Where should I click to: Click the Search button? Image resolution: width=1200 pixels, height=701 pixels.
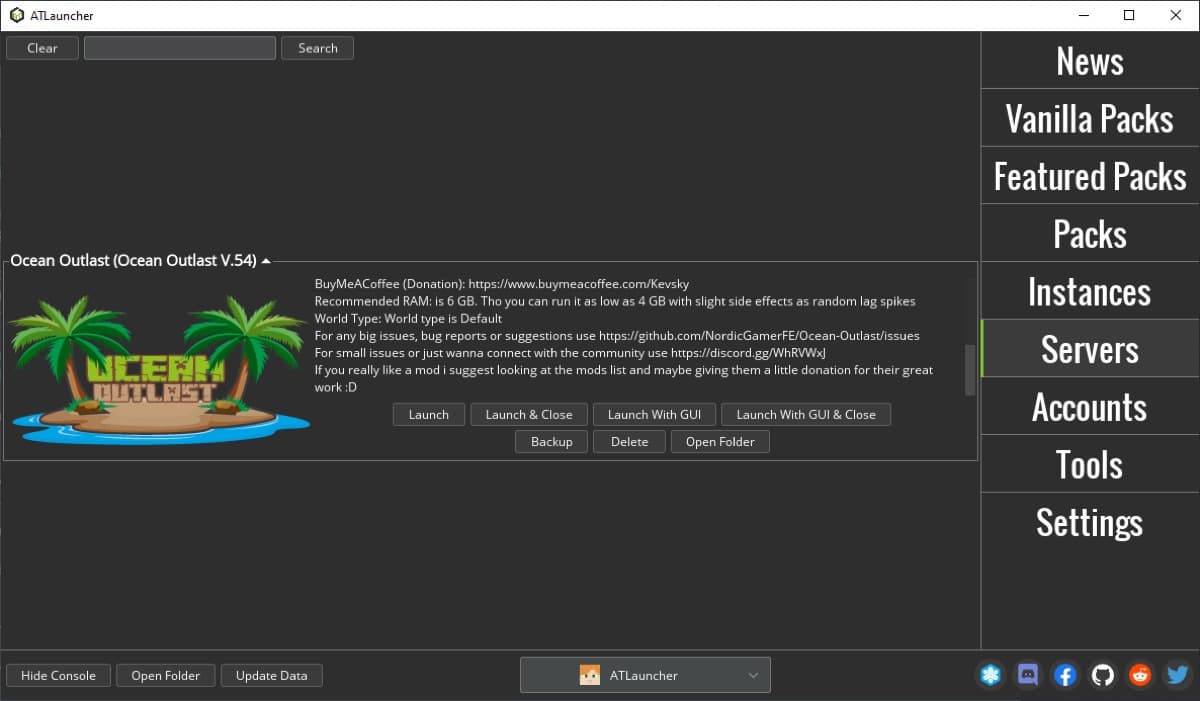(318, 48)
